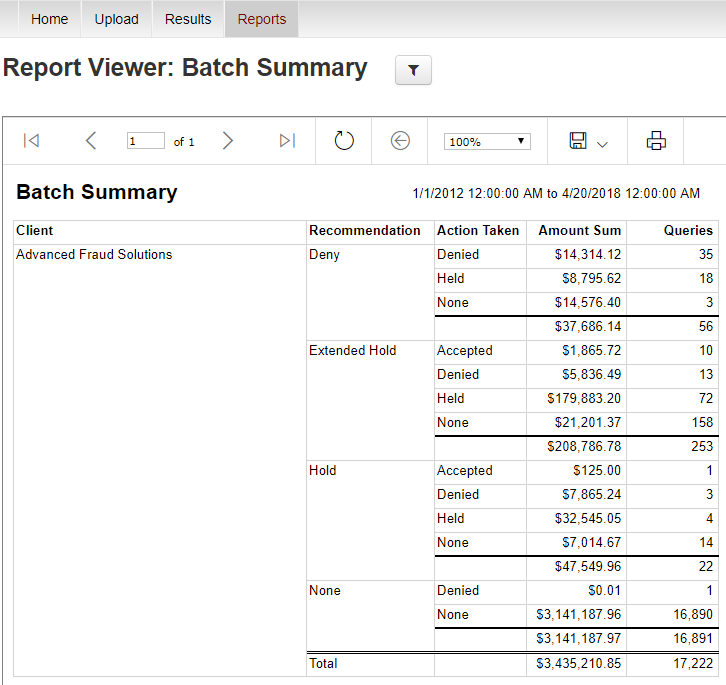
Task: Expand the export format dropdown arrow
Action: point(602,145)
